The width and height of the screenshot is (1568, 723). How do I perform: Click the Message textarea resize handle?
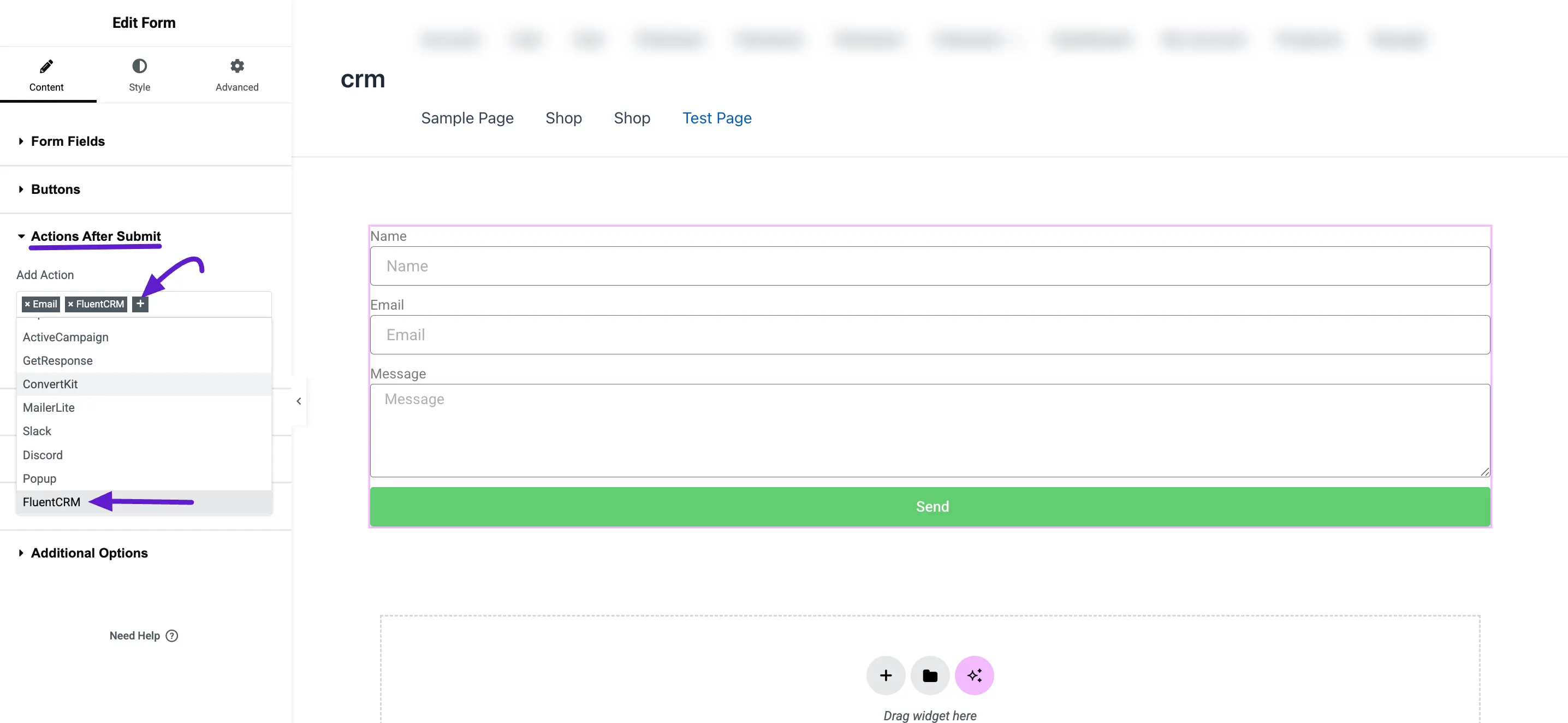pos(1484,472)
